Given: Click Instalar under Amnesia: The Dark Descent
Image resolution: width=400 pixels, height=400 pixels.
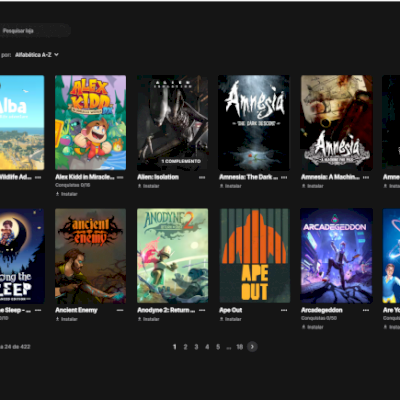Looking at the screenshot, I should pos(231,186).
